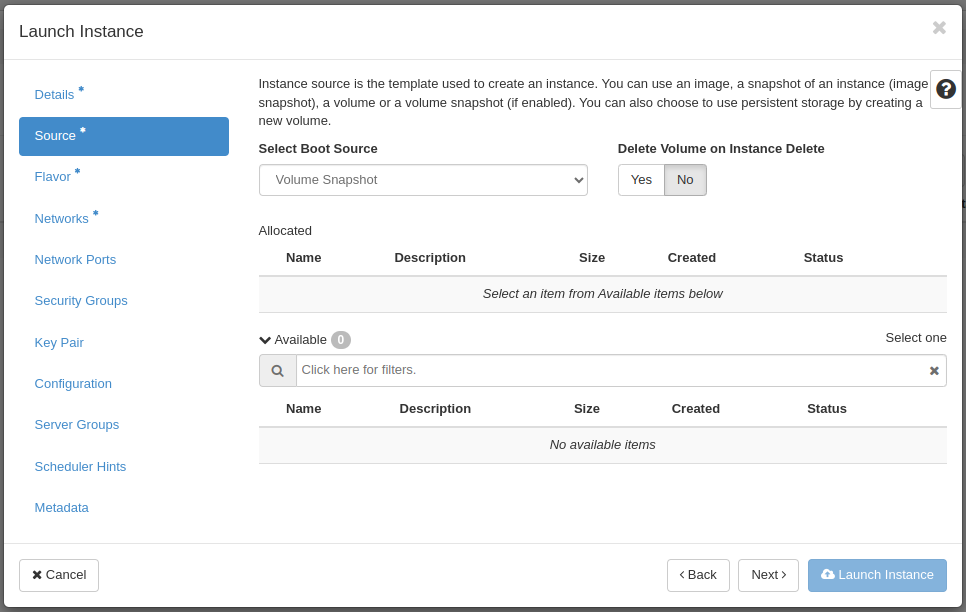The height and width of the screenshot is (612, 966).
Task: Clear the filter with the x icon
Action: point(934,370)
